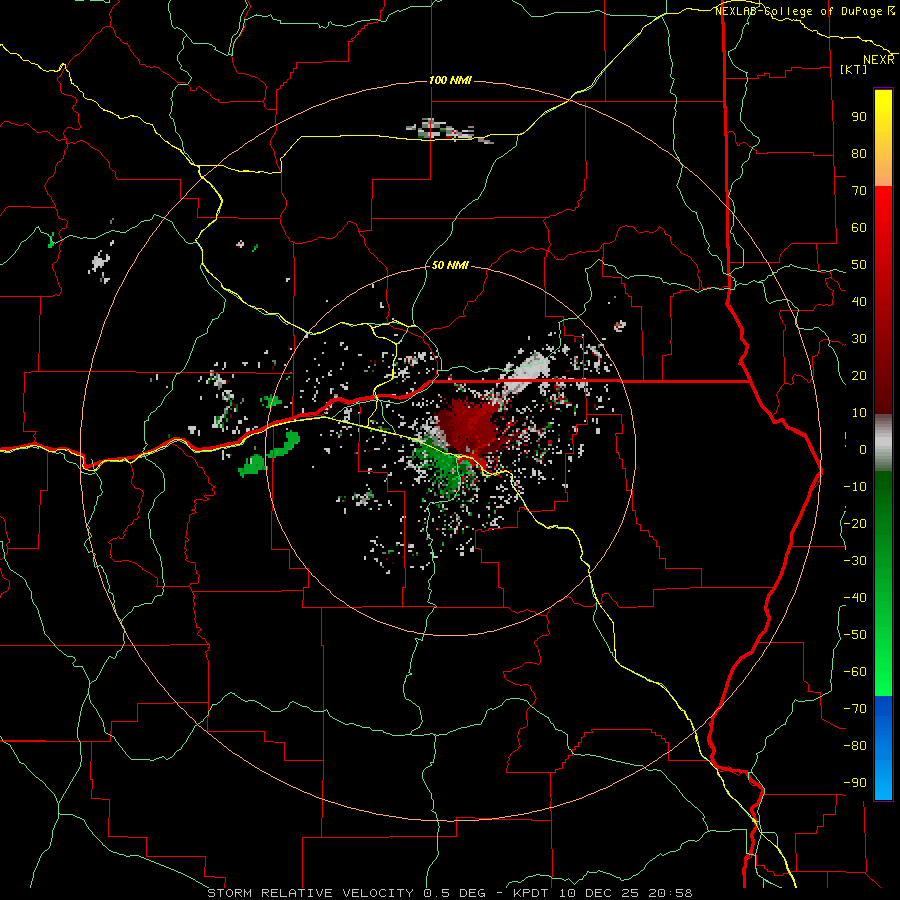
Task: Click the 90 value on the velocity scale
Action: click(859, 117)
